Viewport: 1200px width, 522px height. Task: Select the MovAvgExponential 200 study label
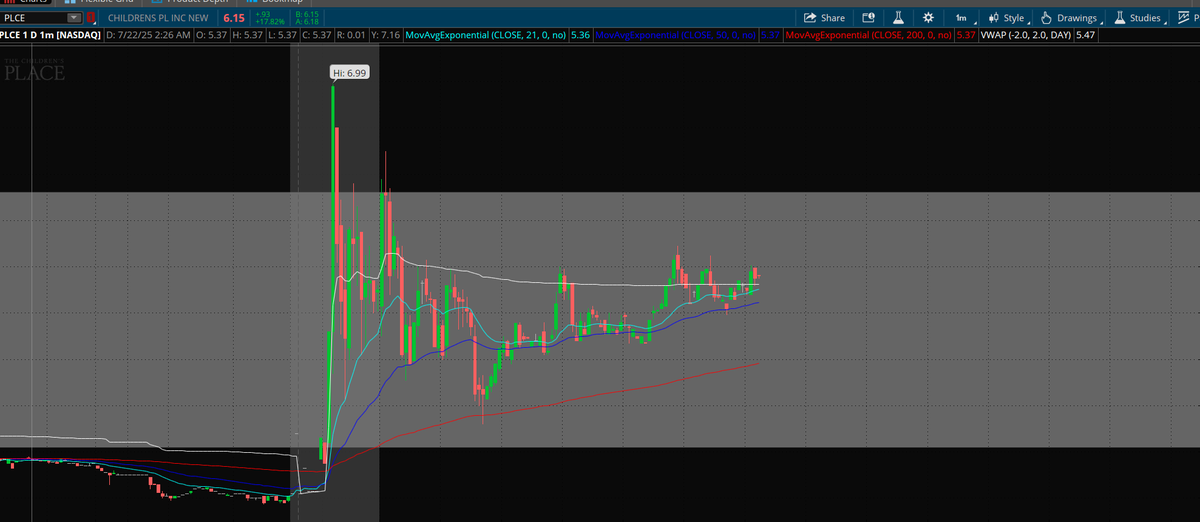[869, 35]
